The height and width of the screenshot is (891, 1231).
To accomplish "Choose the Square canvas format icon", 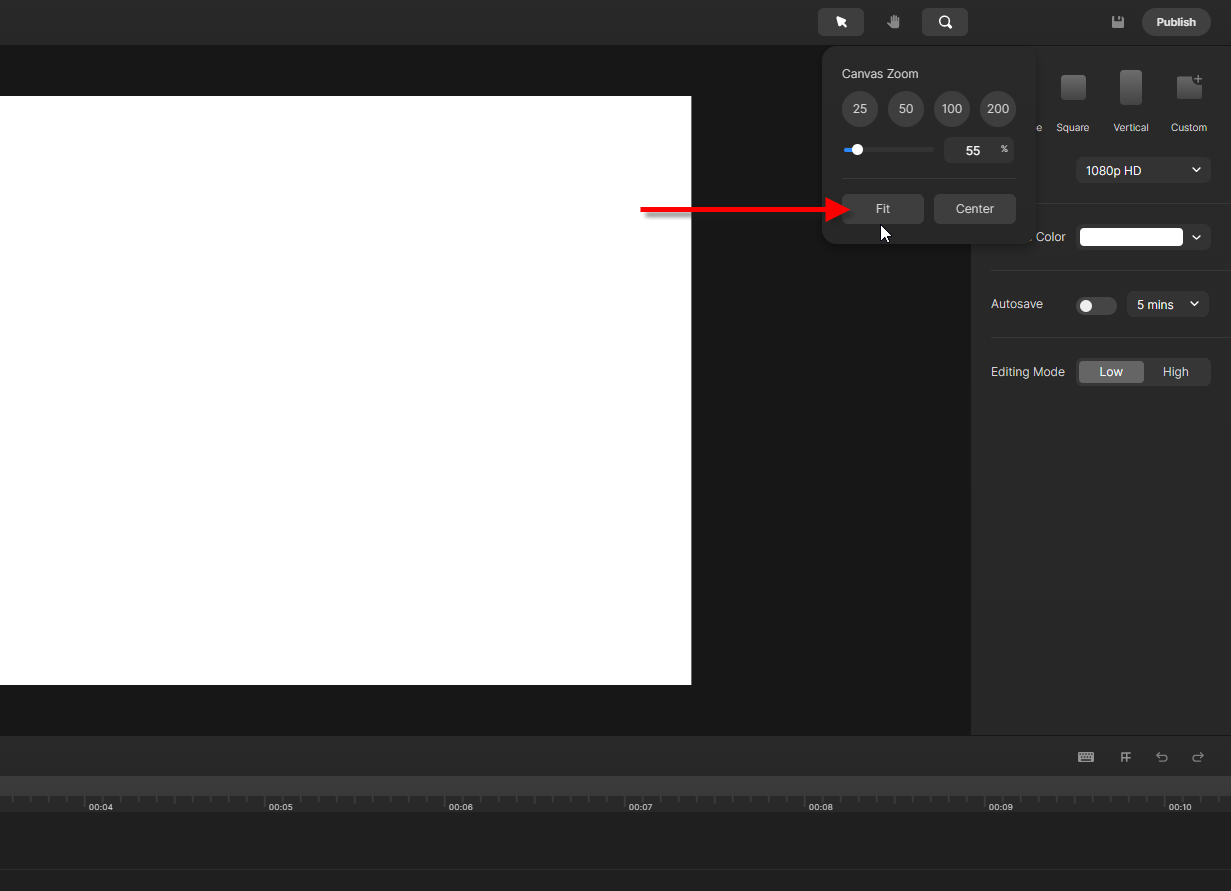I will click(x=1073, y=89).
